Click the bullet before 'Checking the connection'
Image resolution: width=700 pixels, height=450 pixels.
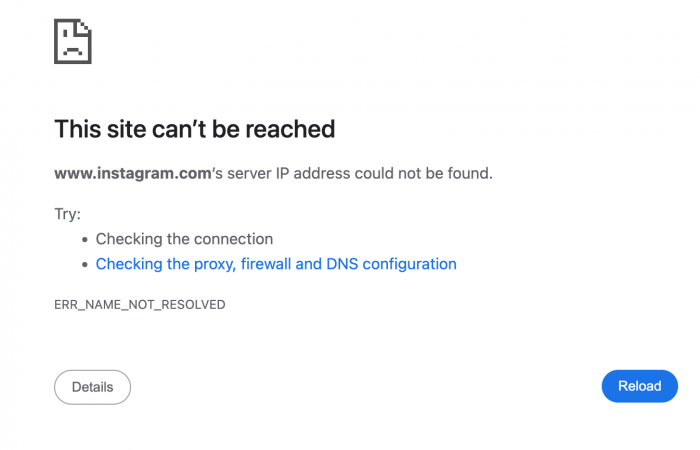pos(85,240)
